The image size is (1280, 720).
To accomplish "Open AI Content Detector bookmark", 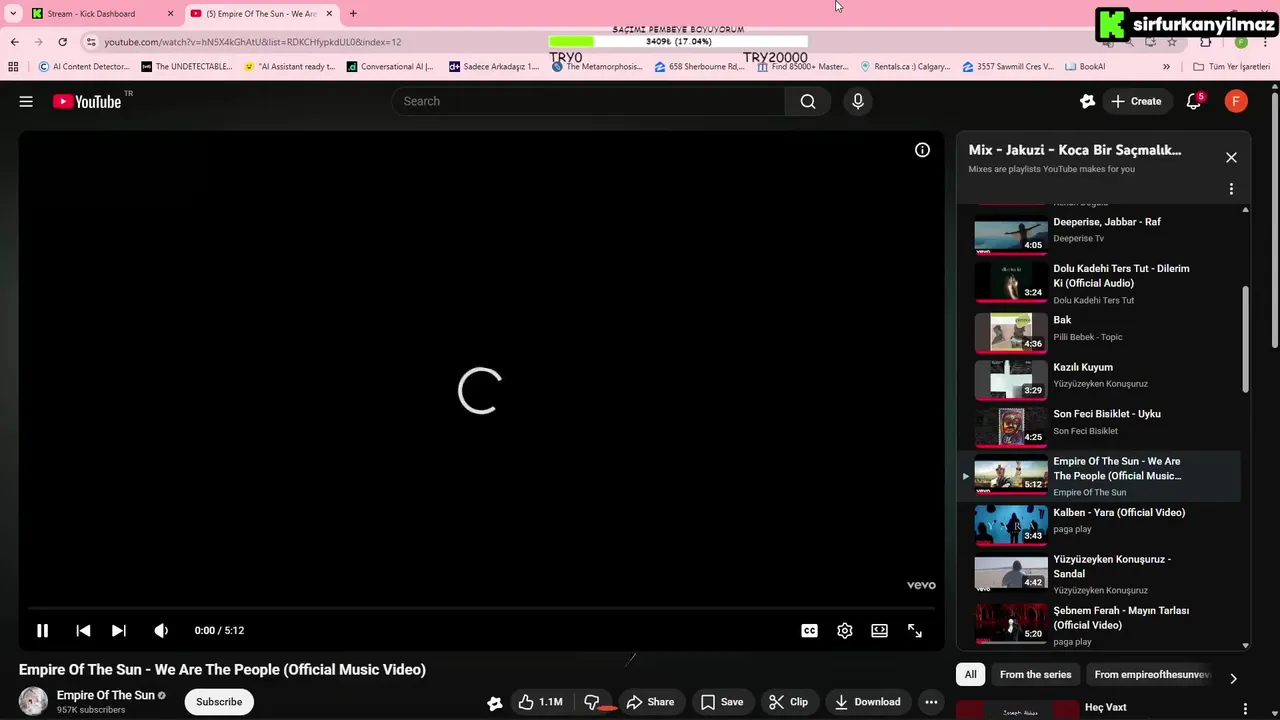I will click(84, 67).
